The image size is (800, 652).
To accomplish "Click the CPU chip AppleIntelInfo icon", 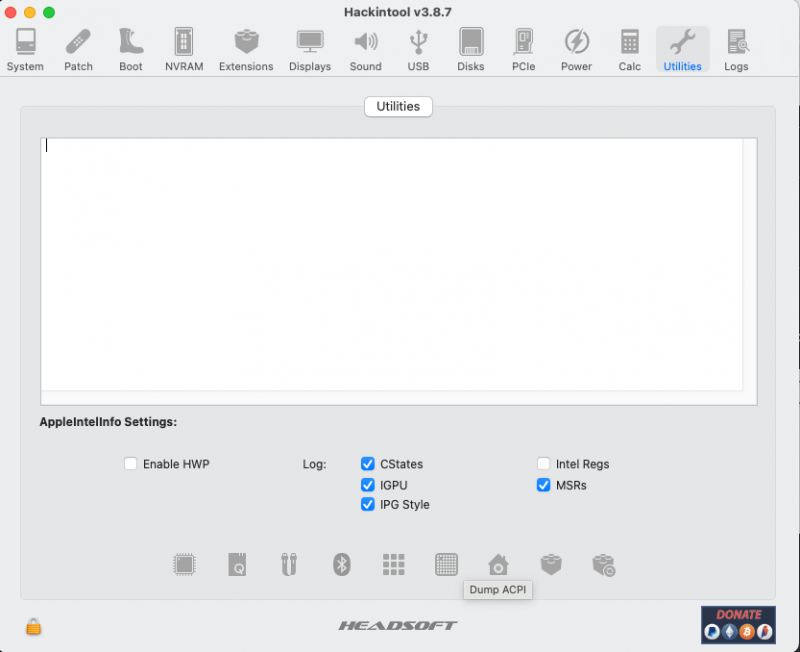I will pyautogui.click(x=184, y=564).
